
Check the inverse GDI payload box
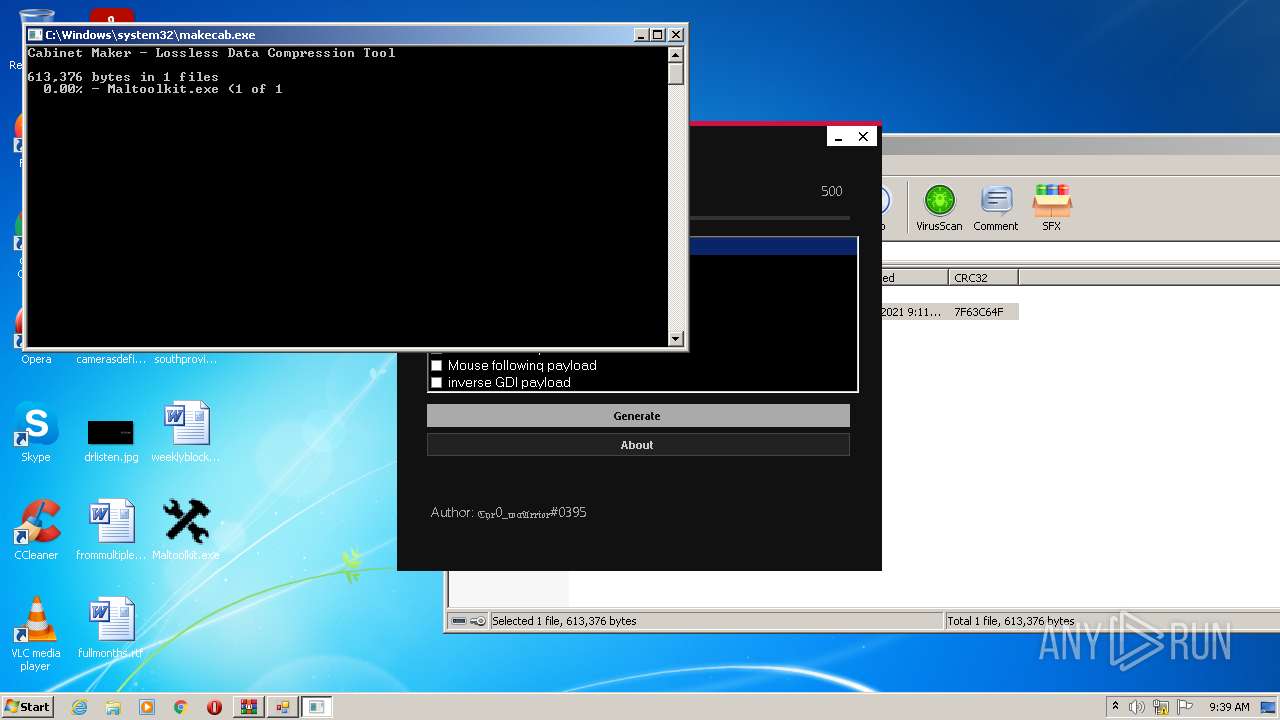[x=436, y=382]
